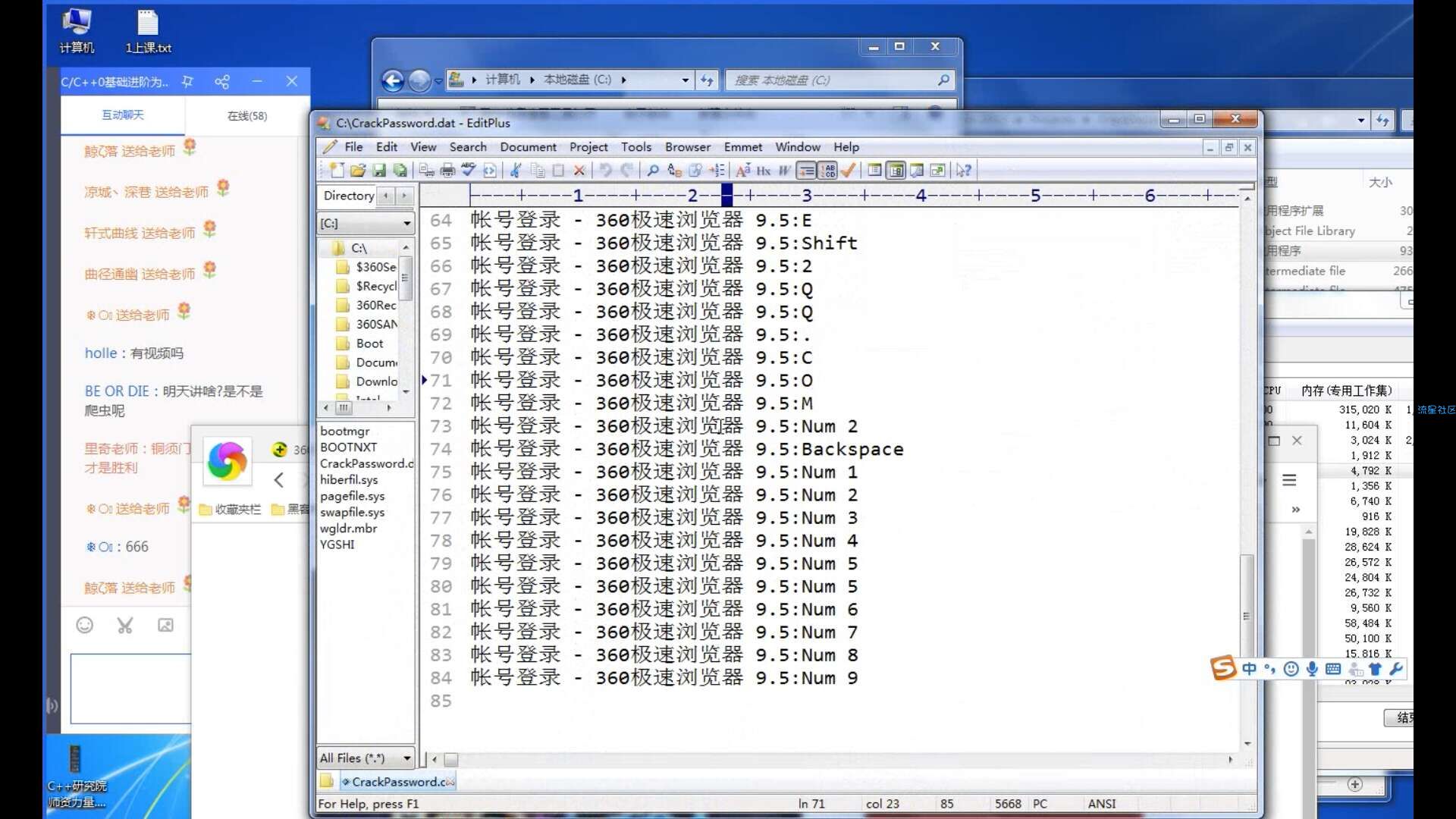Open the dropdown arrow in the background window address bar
The image size is (1456, 819).
point(1361,121)
